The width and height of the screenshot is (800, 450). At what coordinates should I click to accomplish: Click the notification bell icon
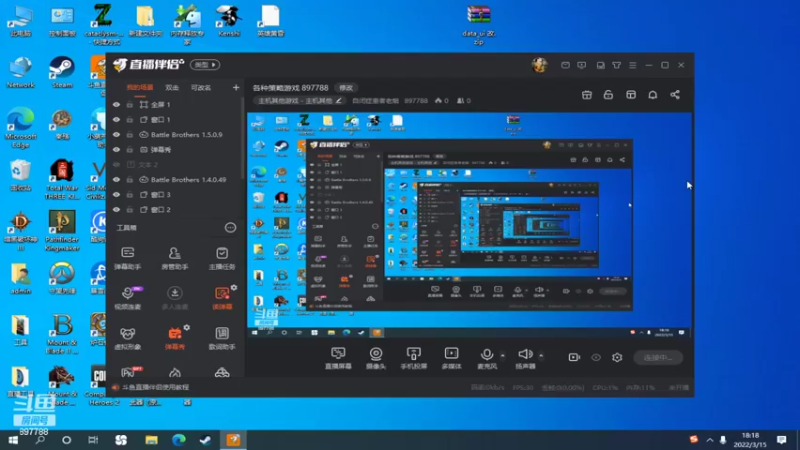[653, 95]
